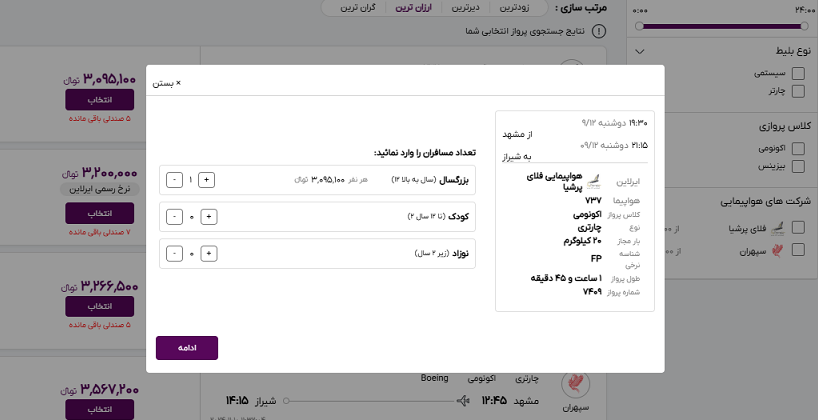Select the flight priced 3,567,200 تومان

click(100, 409)
